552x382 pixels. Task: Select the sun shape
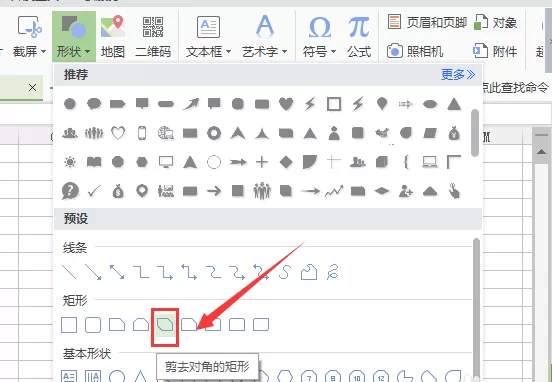point(70,162)
